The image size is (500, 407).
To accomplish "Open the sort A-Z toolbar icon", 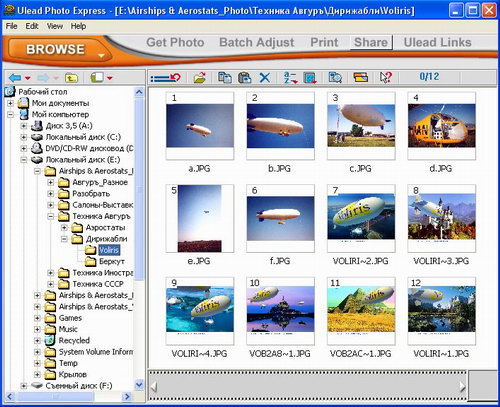I will point(290,78).
